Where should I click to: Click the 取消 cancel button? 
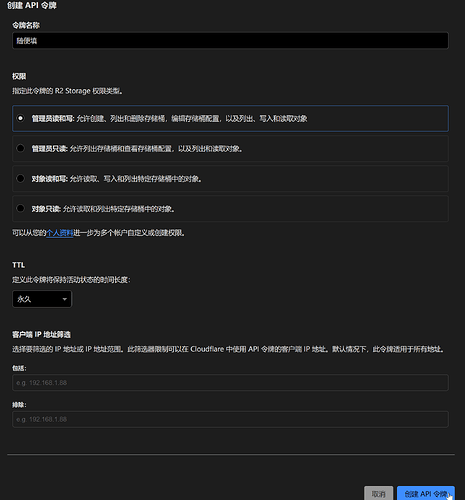pos(378,494)
